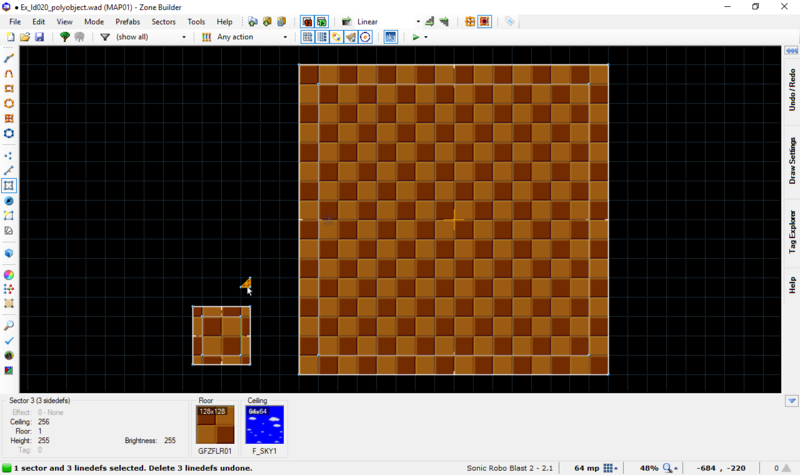
Task: Click the green Test map play button
Action: 416,37
